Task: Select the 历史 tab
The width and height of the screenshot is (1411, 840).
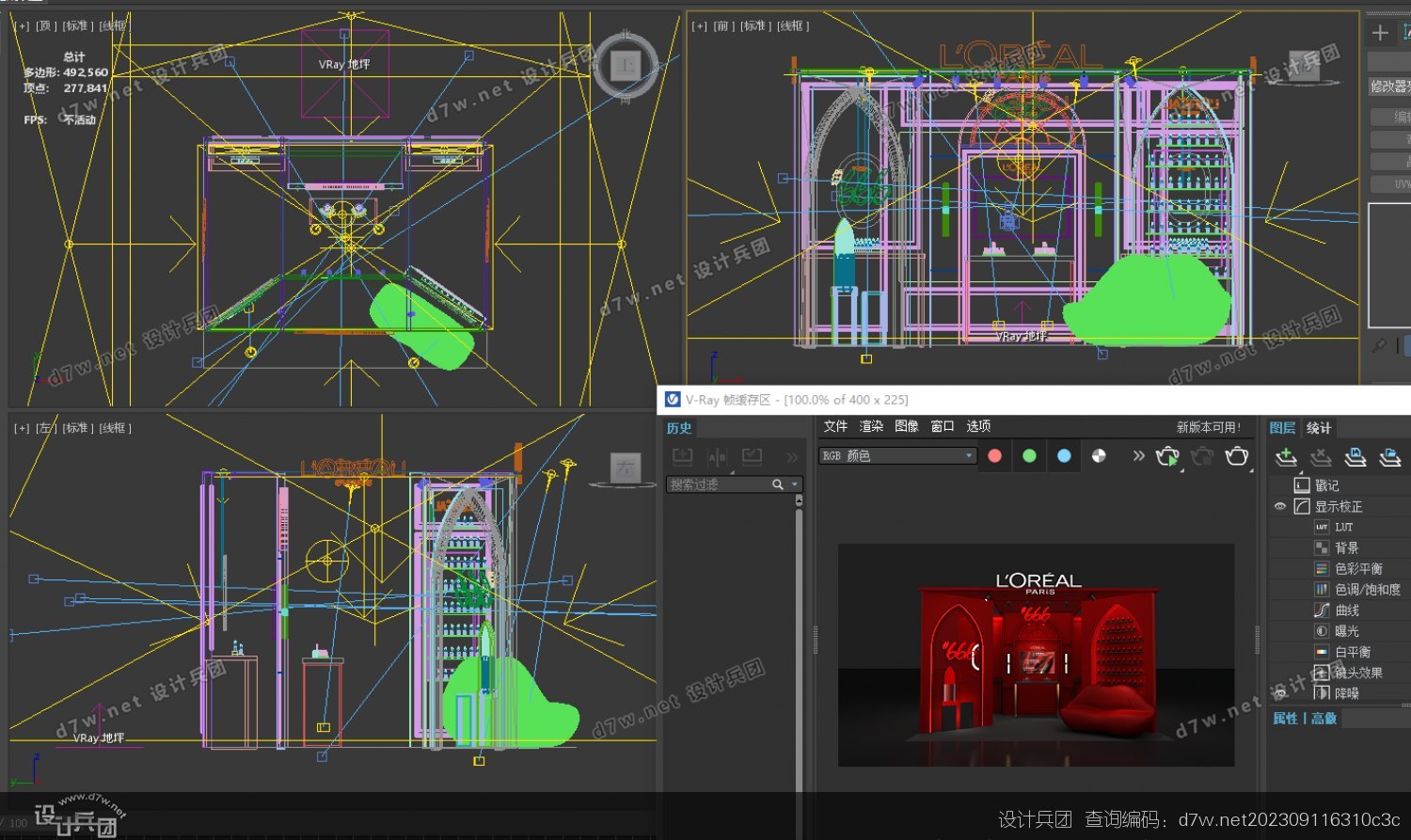Action: tap(679, 428)
